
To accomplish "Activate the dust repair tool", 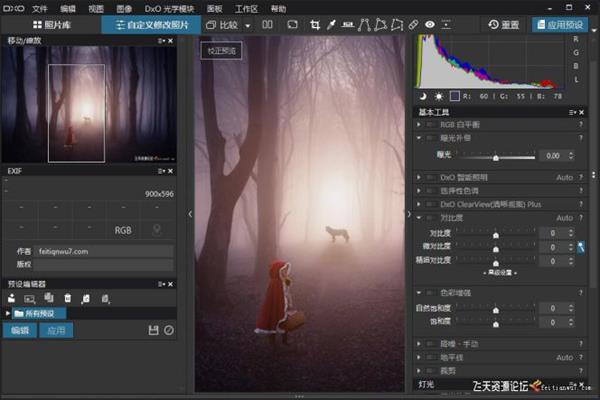I will 413,24.
